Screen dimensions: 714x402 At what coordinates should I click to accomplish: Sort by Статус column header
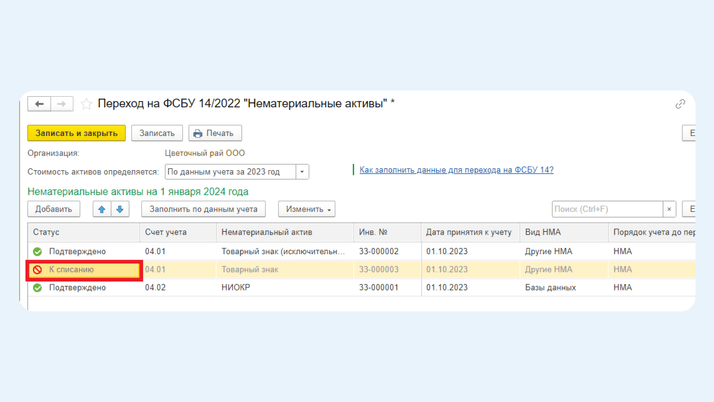[x=84, y=232]
